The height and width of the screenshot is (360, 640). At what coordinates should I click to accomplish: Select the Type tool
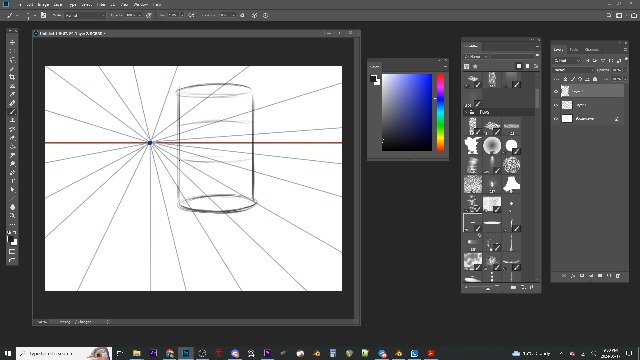click(x=12, y=181)
